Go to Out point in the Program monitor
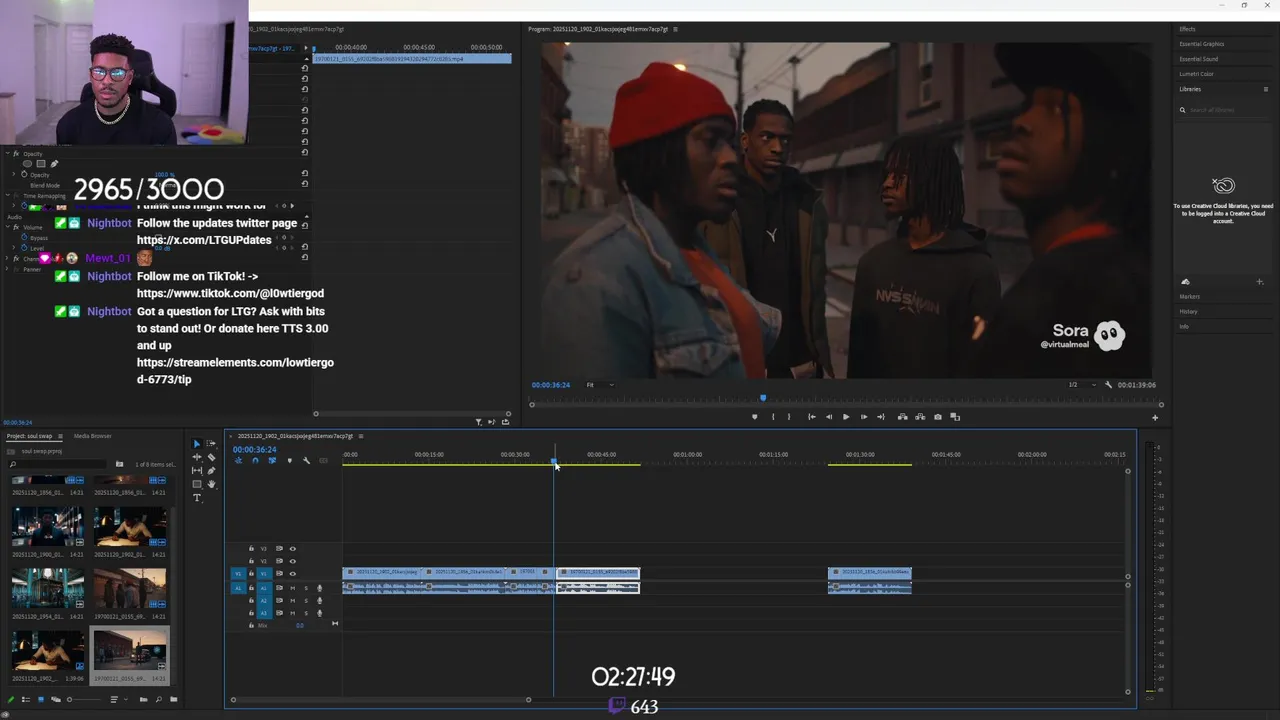1280x720 pixels. [x=881, y=417]
